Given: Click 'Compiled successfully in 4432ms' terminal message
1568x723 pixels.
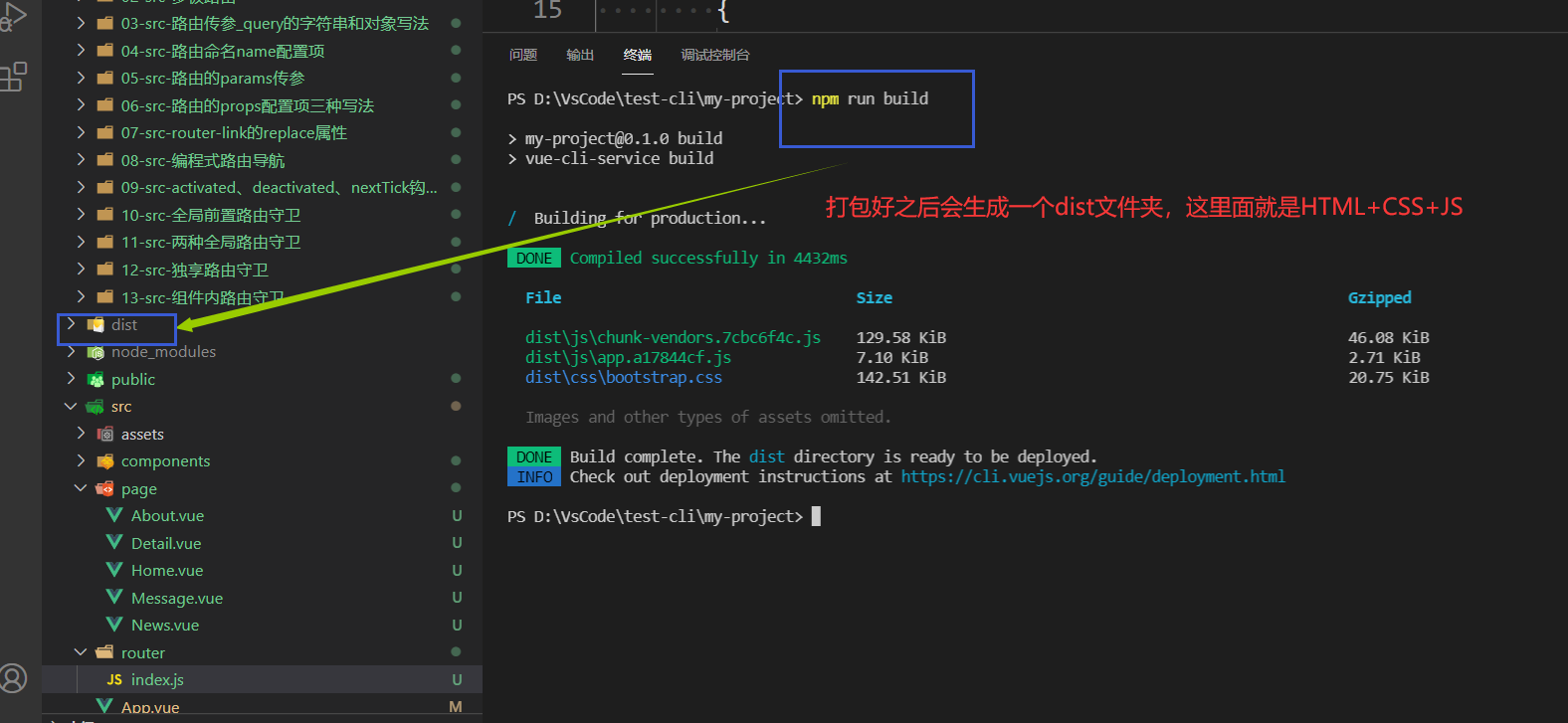Looking at the screenshot, I should pos(708,258).
